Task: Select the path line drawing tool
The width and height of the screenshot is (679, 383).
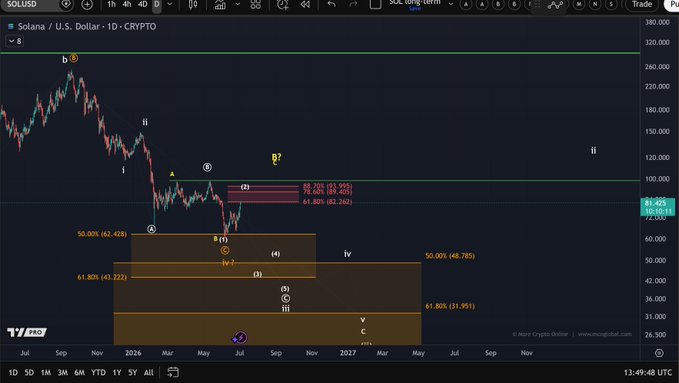Action: (x=555, y=5)
